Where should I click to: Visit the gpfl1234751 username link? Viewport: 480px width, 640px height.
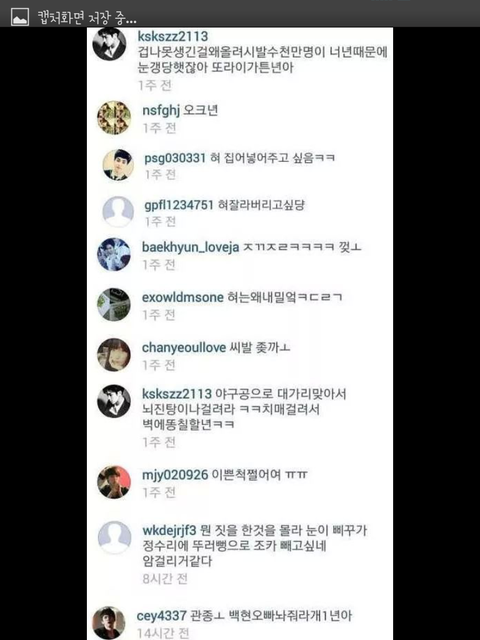[179, 205]
